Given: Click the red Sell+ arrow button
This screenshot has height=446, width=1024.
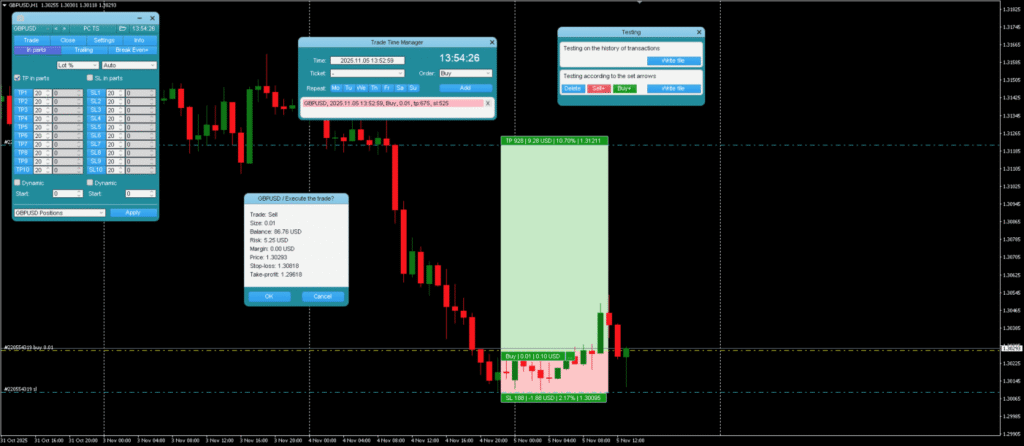Looking at the screenshot, I should (598, 88).
